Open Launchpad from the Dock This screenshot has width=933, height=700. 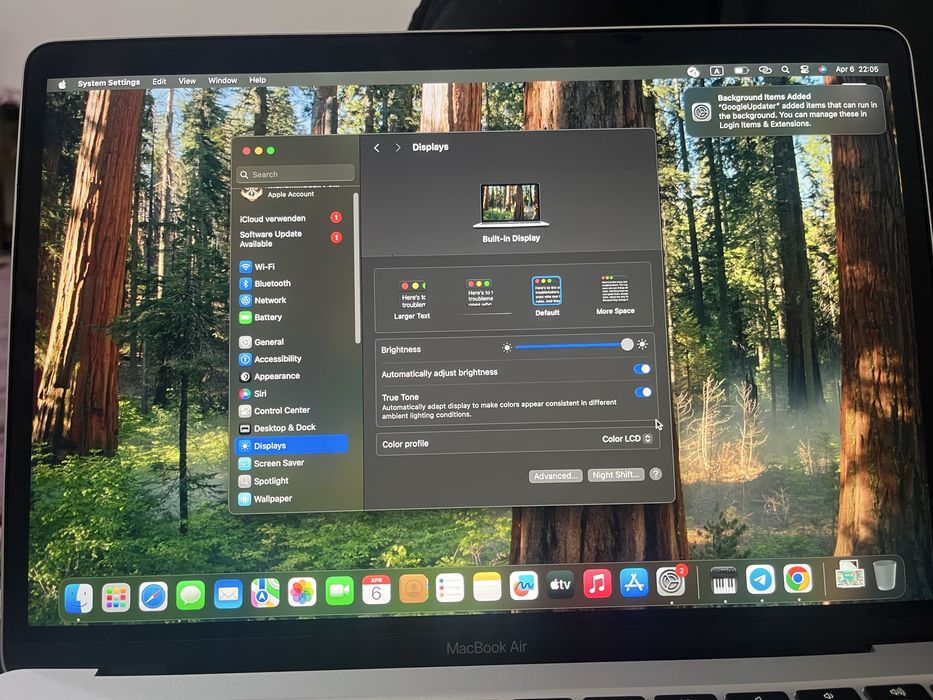(116, 597)
